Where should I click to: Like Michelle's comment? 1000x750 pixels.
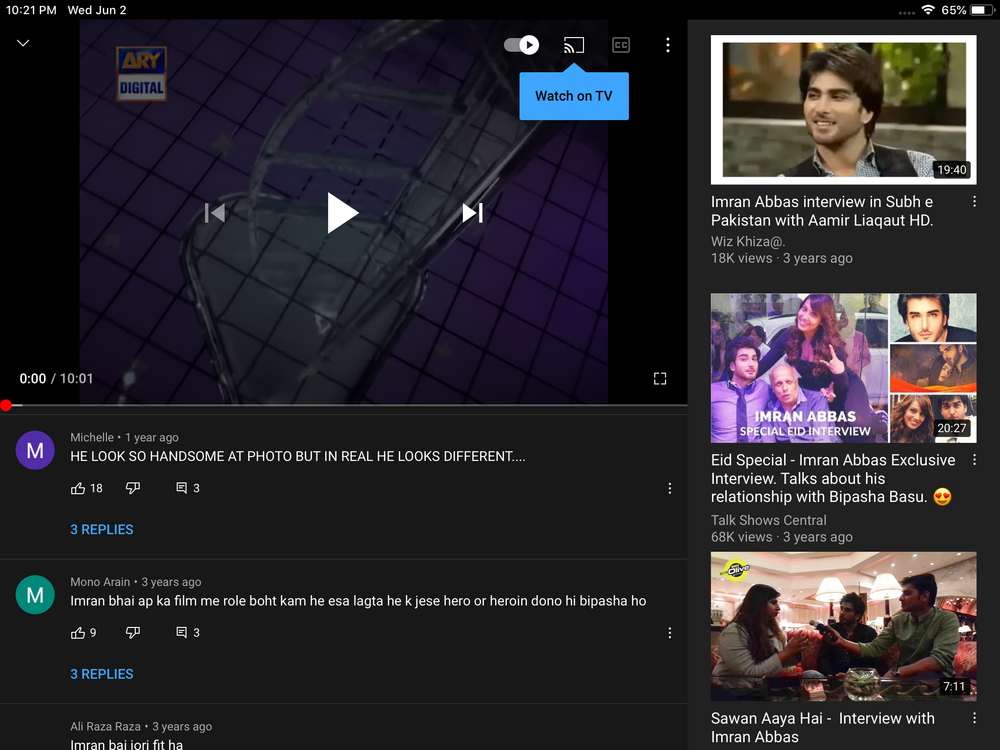78,489
